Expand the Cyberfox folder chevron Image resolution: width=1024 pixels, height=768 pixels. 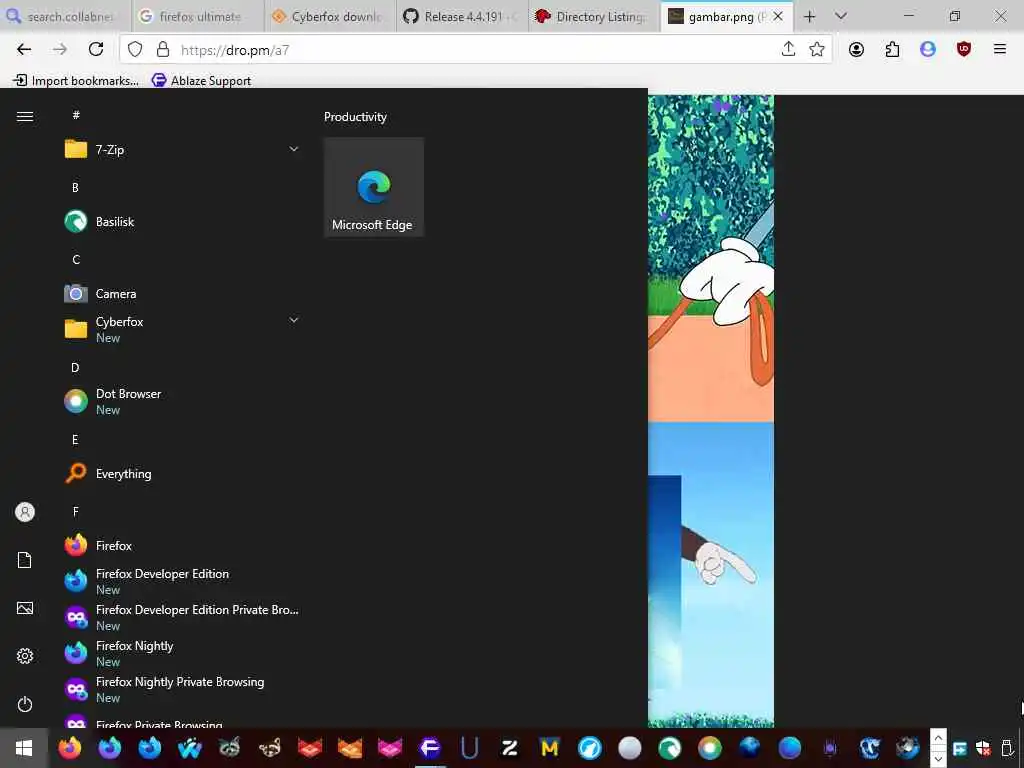click(x=294, y=320)
